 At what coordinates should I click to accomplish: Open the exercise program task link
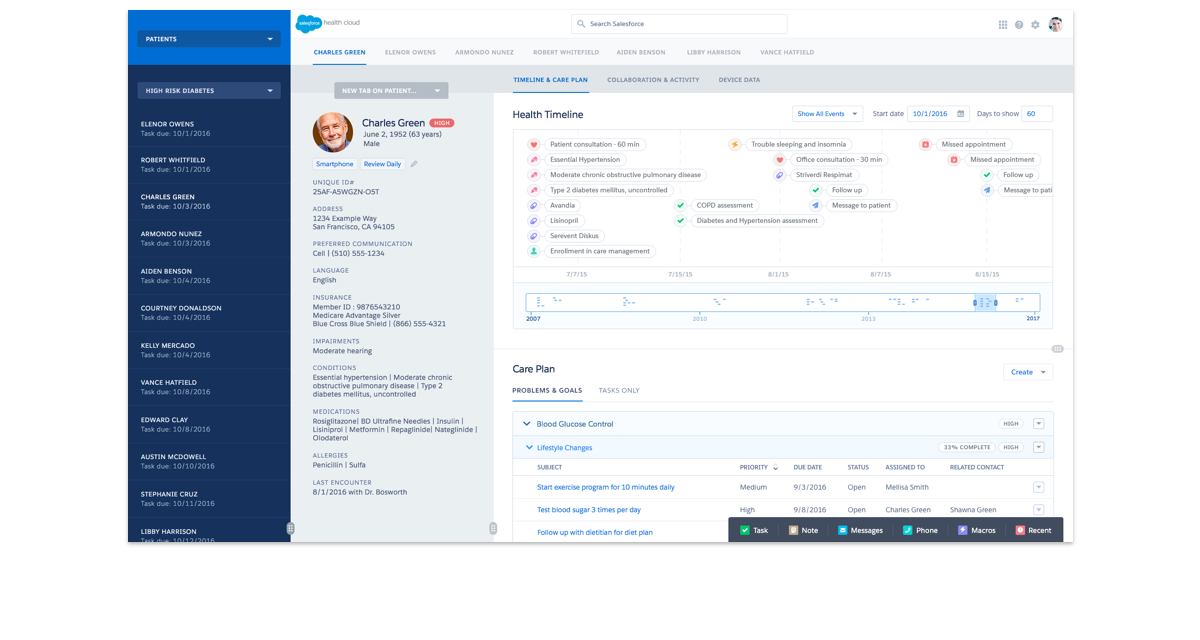605,488
